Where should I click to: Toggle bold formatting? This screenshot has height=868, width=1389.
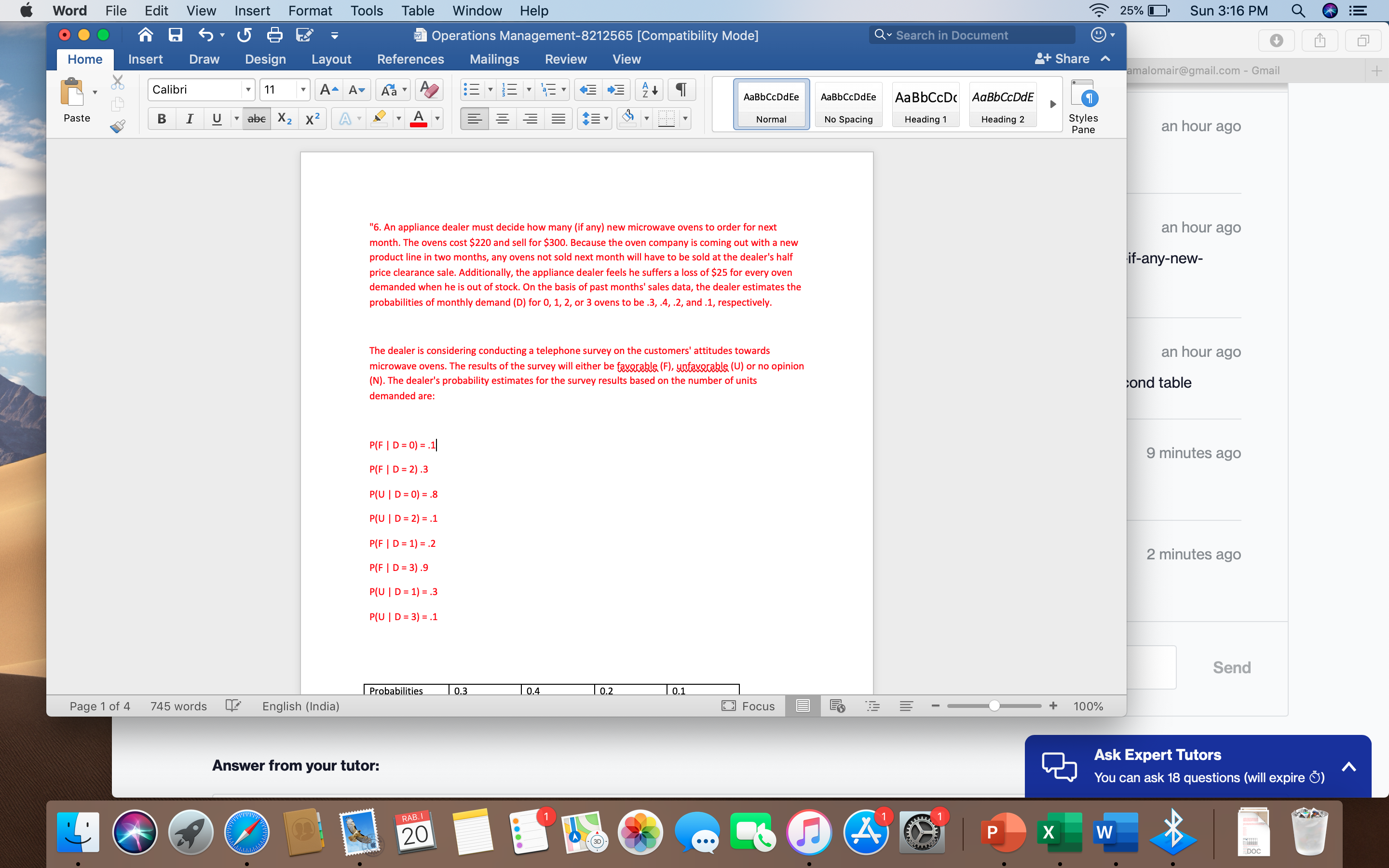[x=161, y=118]
